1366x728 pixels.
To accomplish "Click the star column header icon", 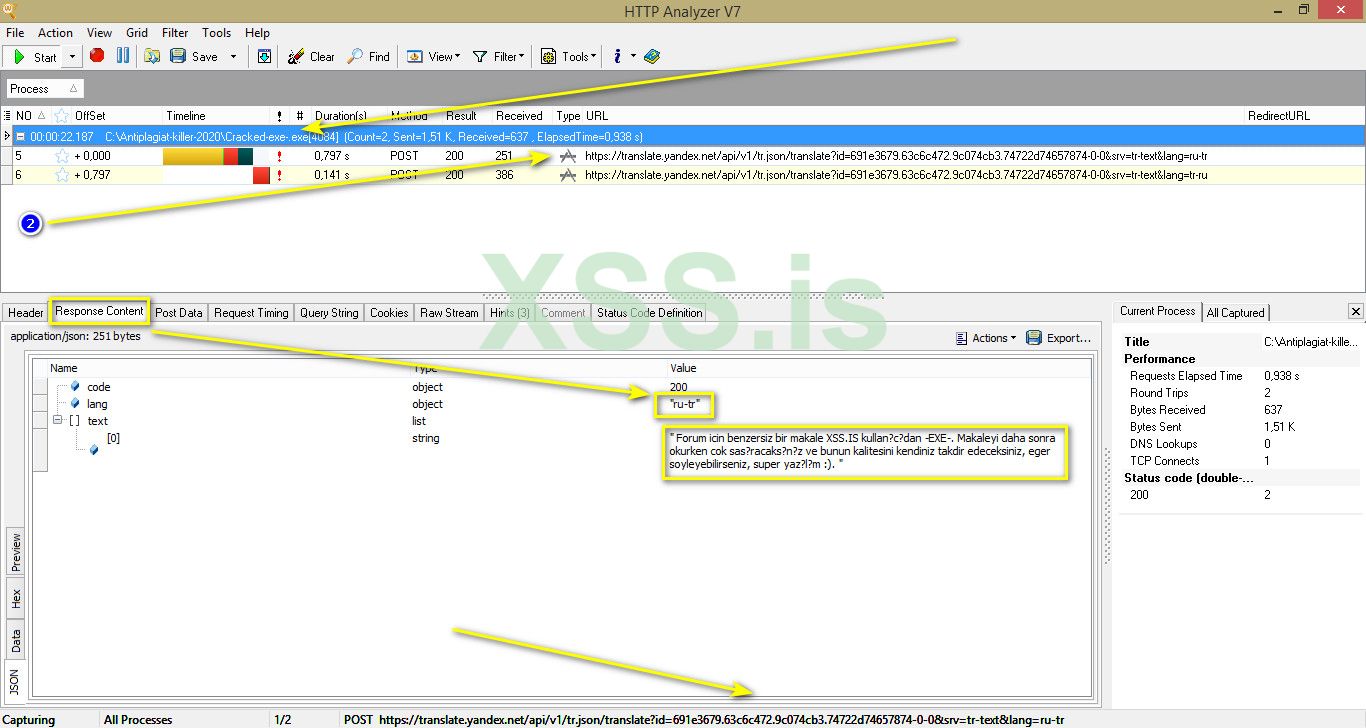I will point(62,116).
